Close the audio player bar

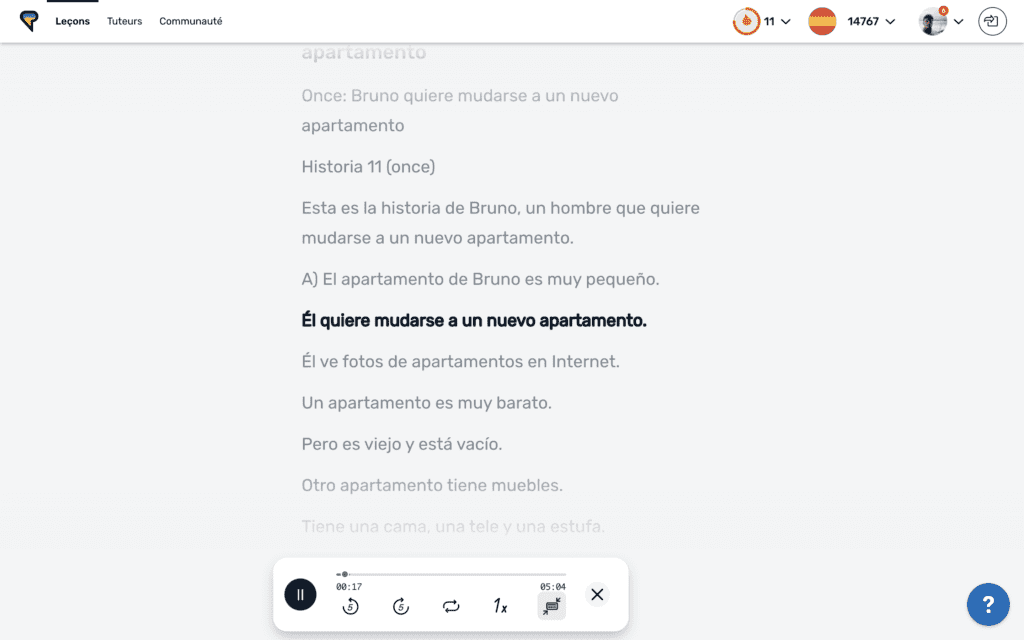597,594
